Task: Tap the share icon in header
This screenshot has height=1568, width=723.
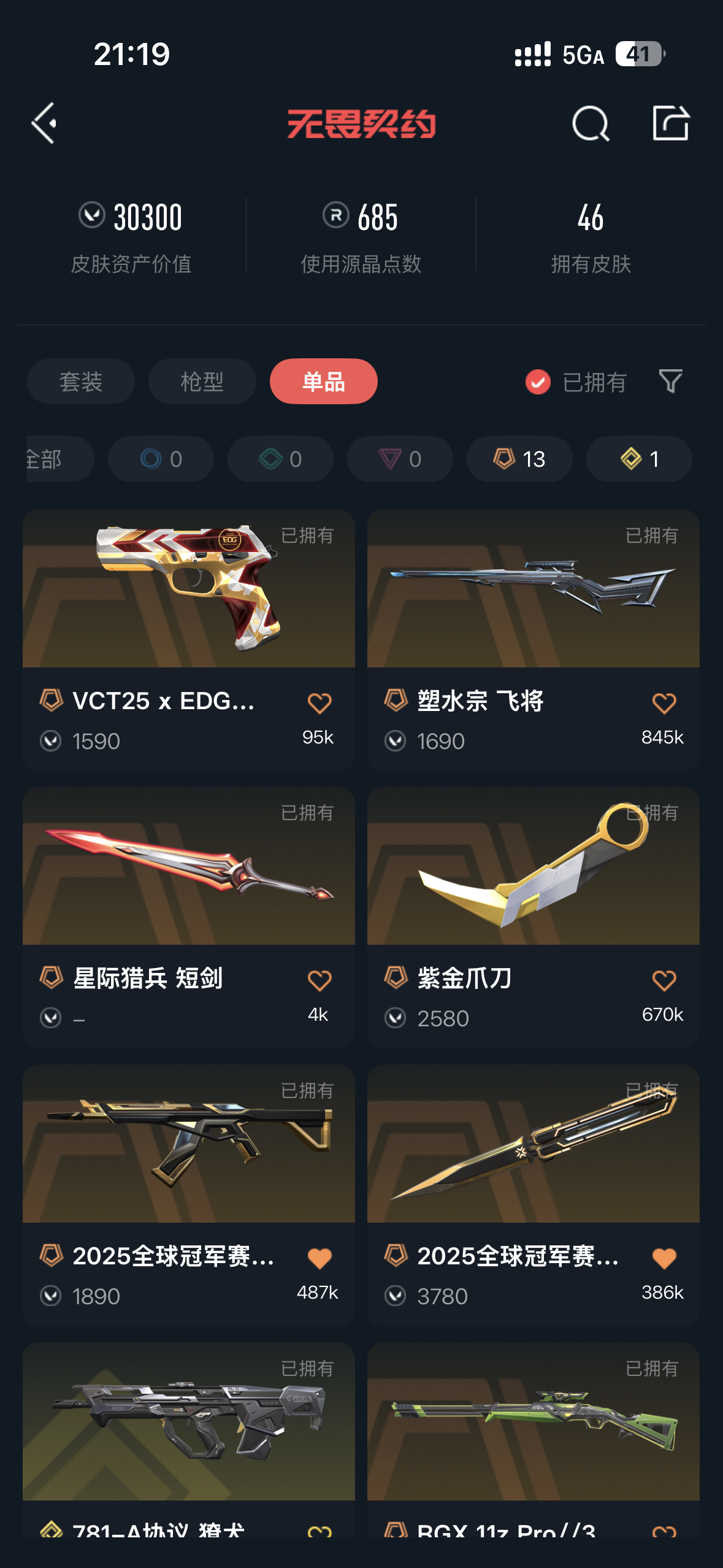Action: coord(670,123)
